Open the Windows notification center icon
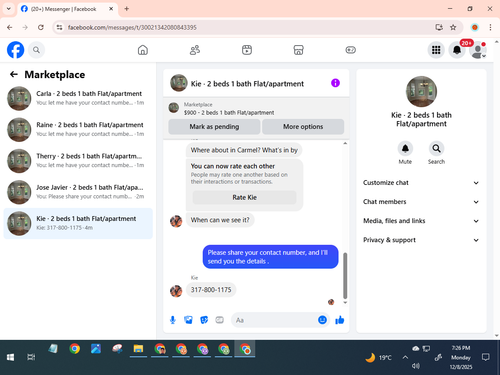Image resolution: width=500 pixels, height=375 pixels. [486, 357]
